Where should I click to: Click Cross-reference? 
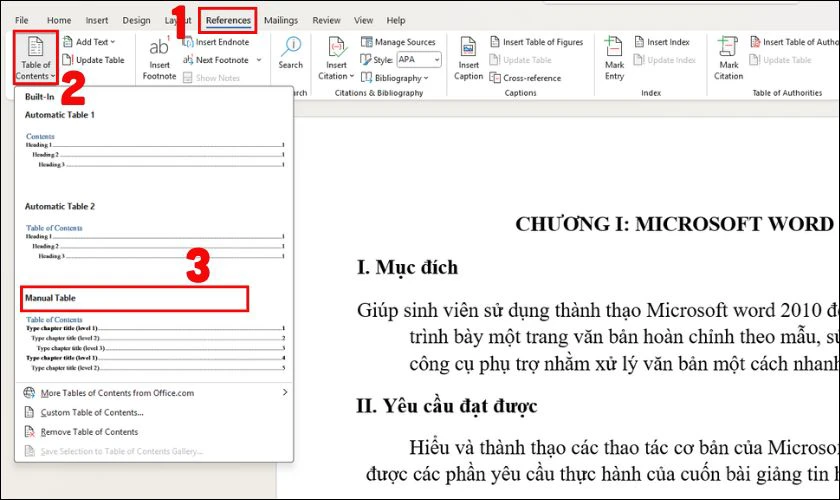coord(526,78)
